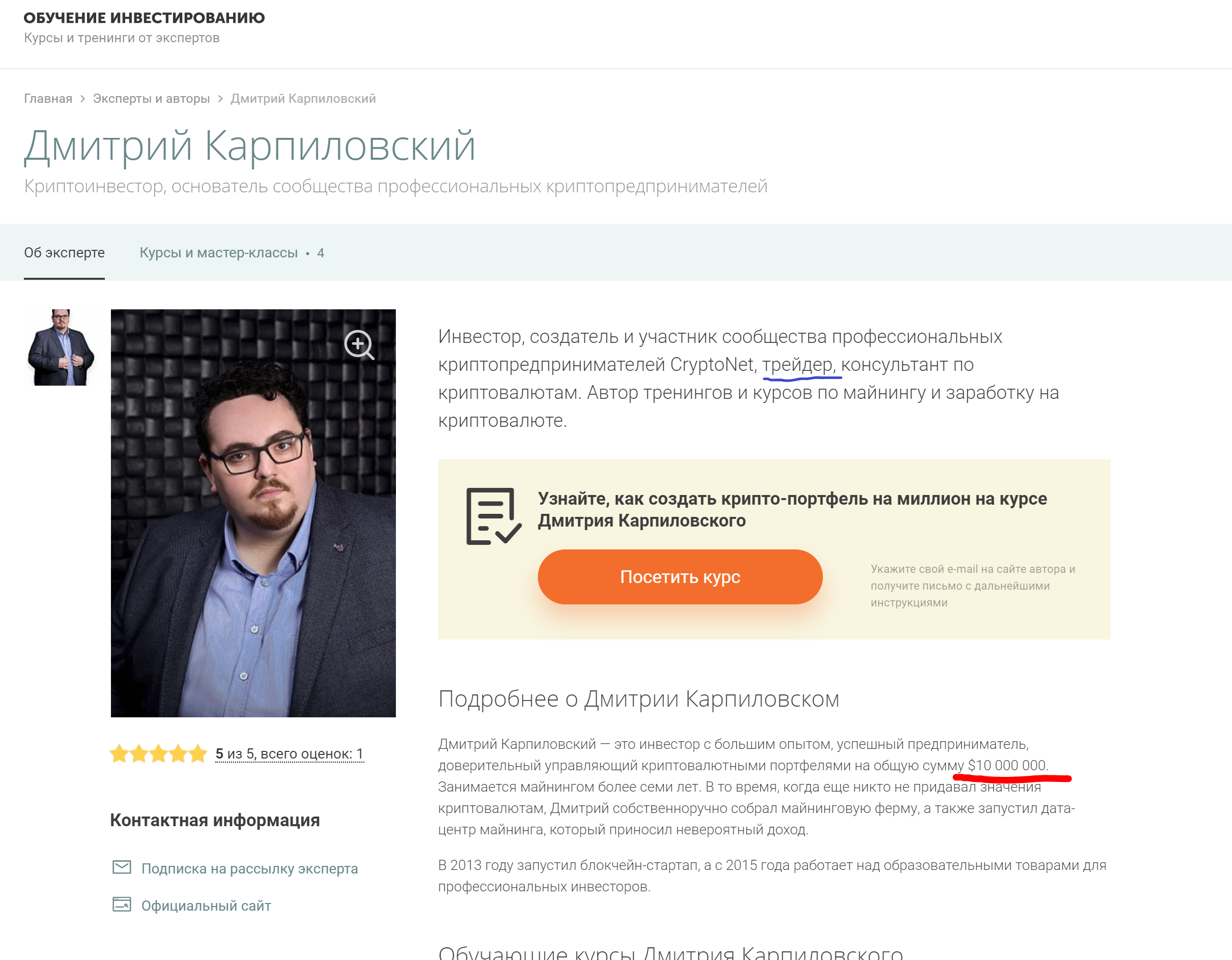This screenshot has width=1232, height=960.
Task: Go to Главная breadcrumb link
Action: [x=48, y=99]
